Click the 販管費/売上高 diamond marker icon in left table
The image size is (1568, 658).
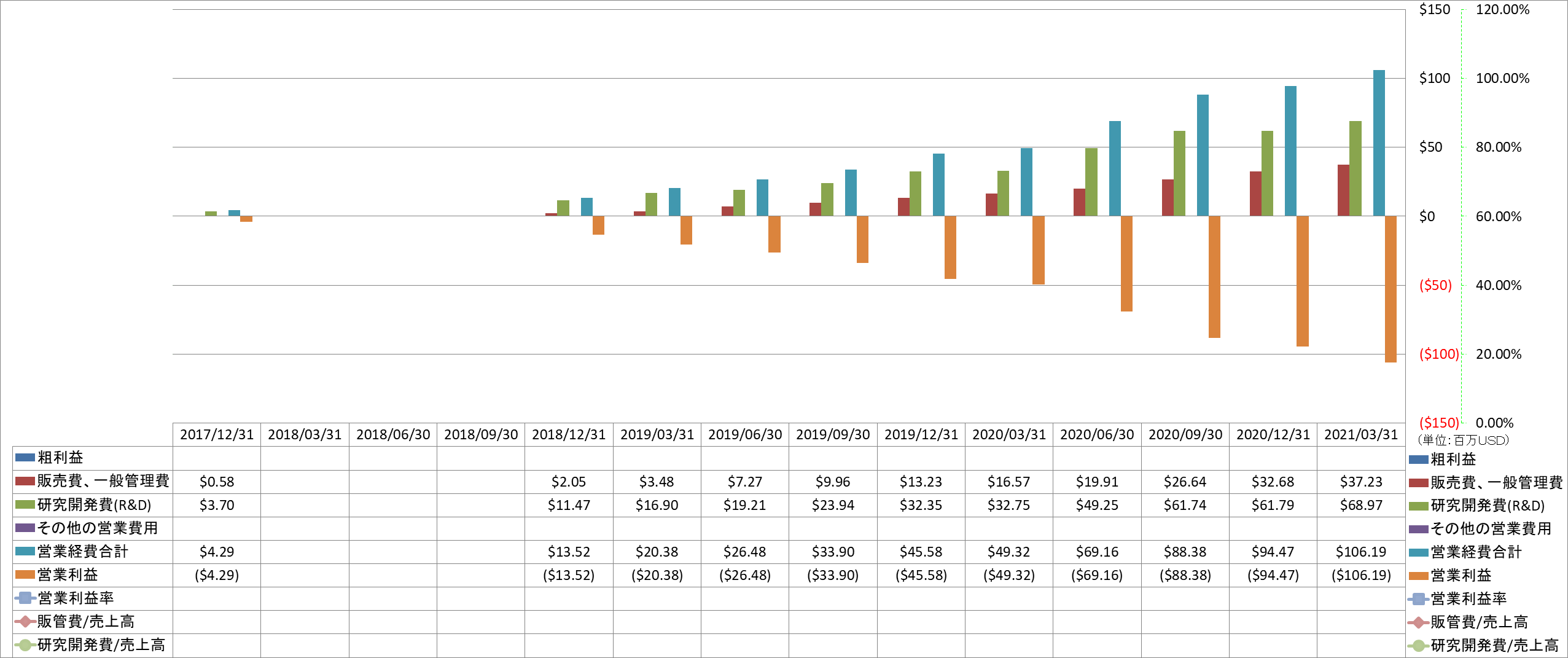[x=25, y=621]
